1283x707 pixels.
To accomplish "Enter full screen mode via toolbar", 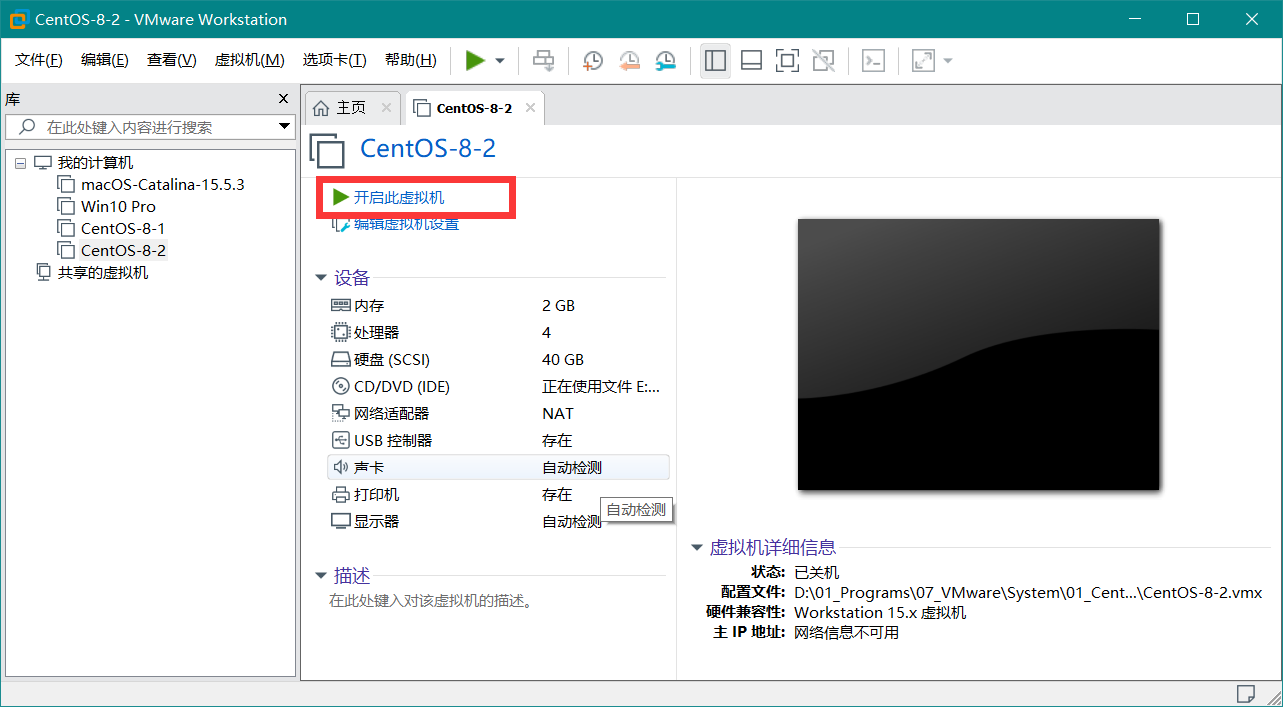I will [787, 61].
